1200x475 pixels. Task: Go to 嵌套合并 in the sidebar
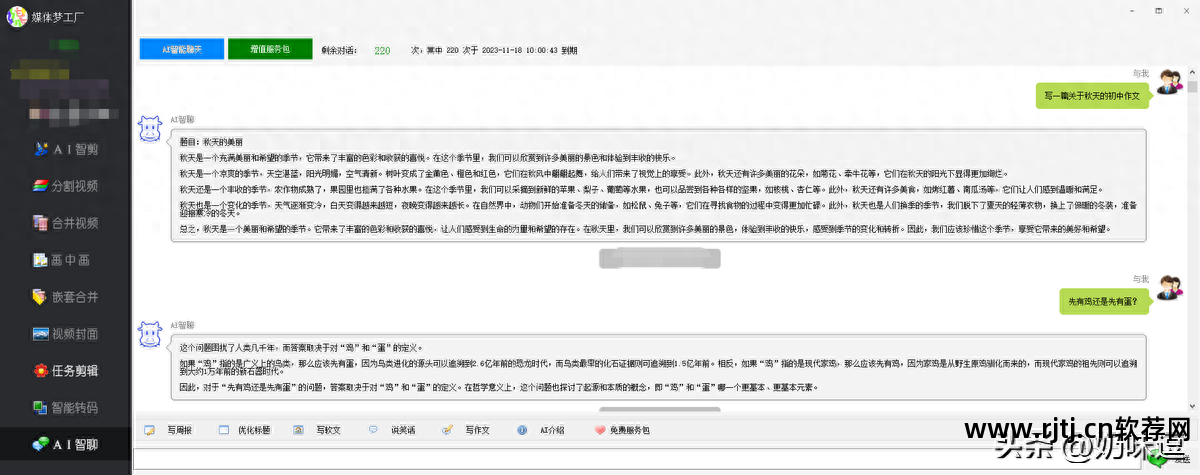point(65,296)
